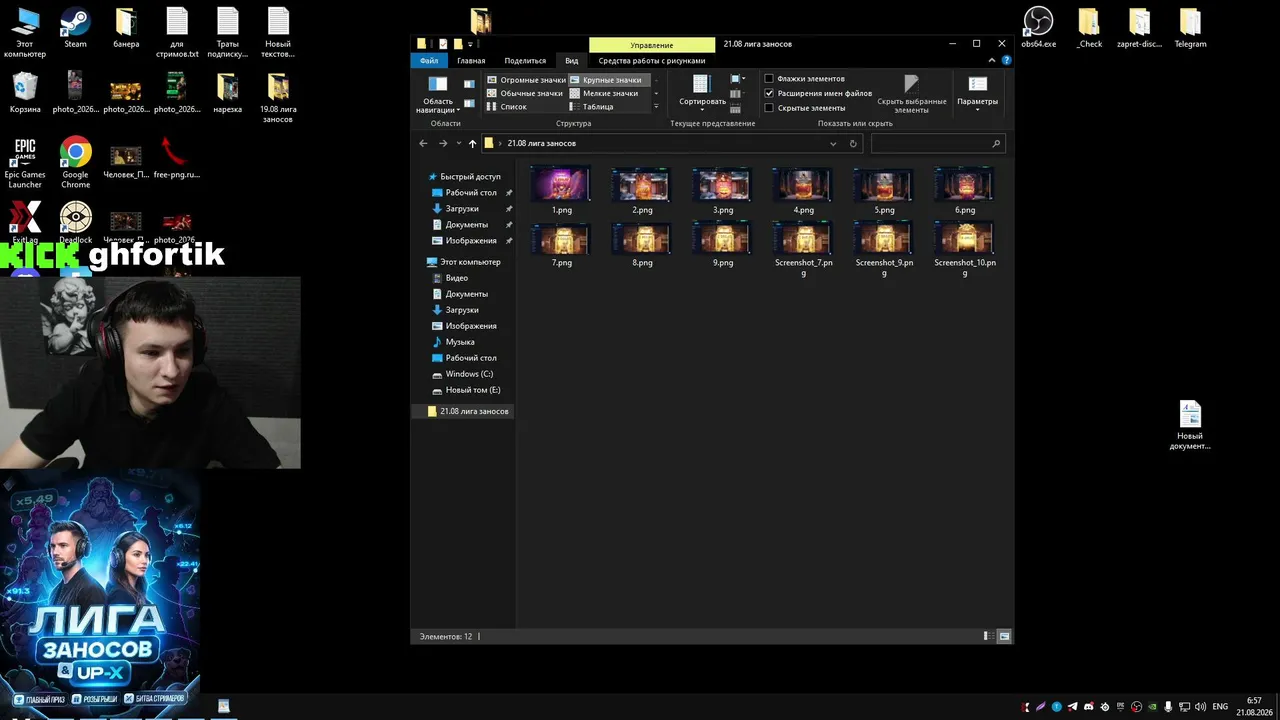The width and height of the screenshot is (1280, 720).
Task: Select the 1.png thumbnail
Action: point(561,191)
